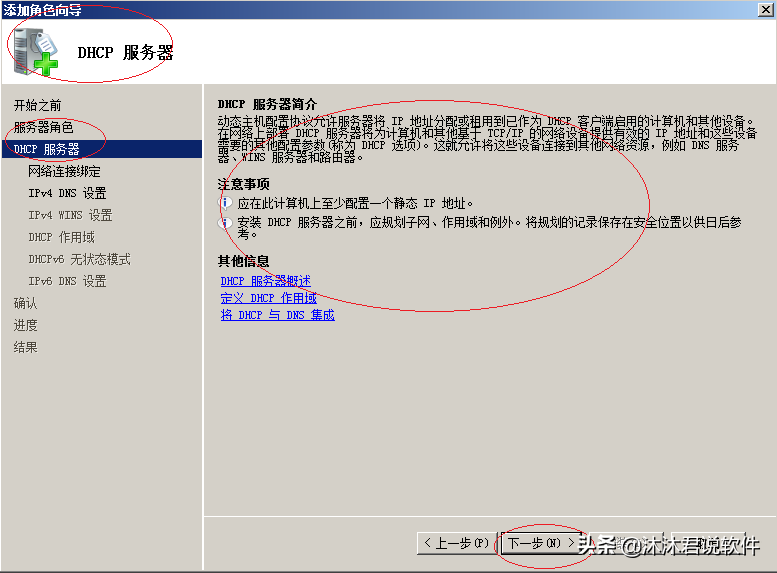The image size is (777, 573).
Task: Open 定义 DHCP 作用域 link
Action: (269, 298)
